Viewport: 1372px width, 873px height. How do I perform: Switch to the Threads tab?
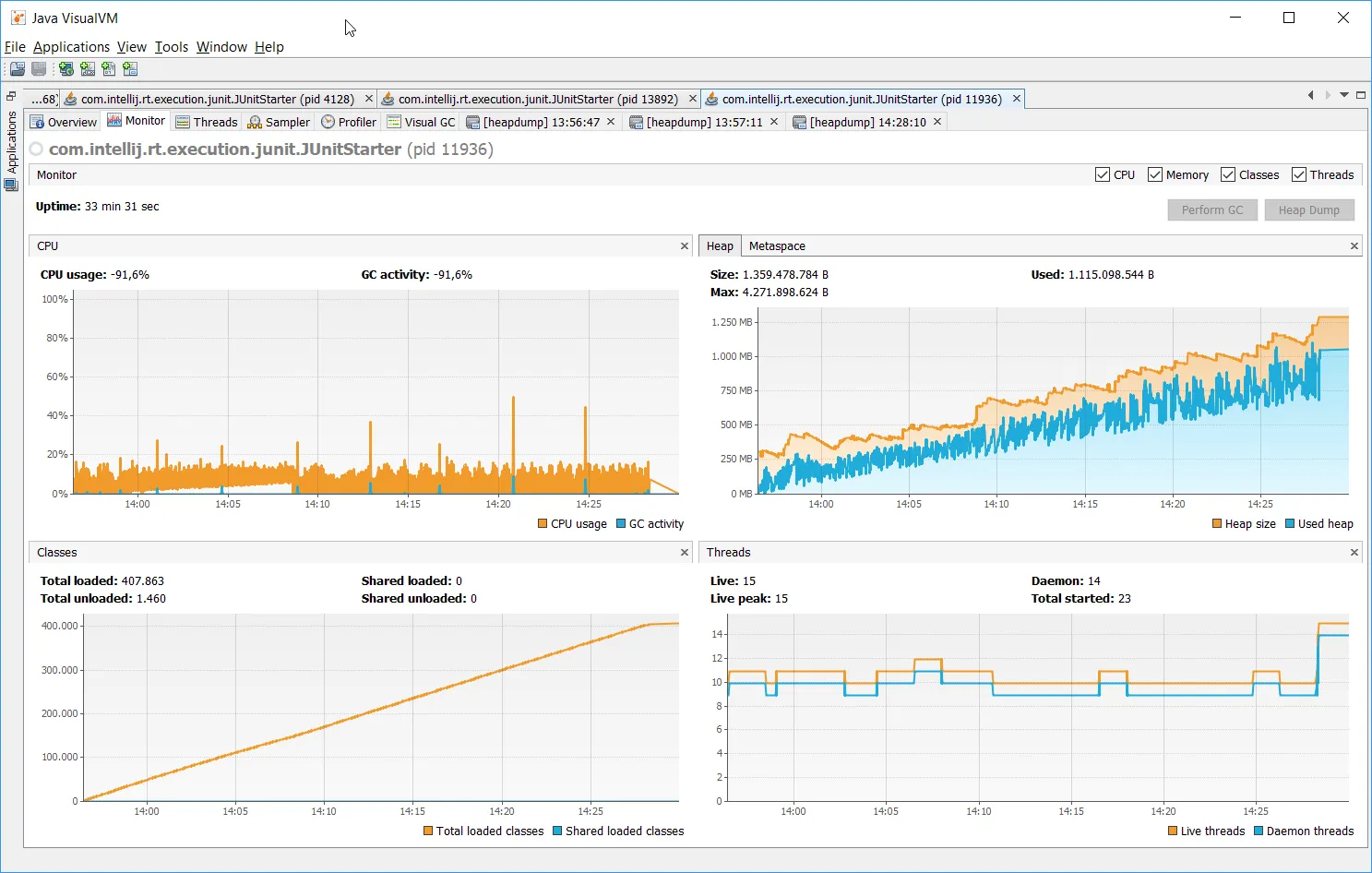point(207,122)
